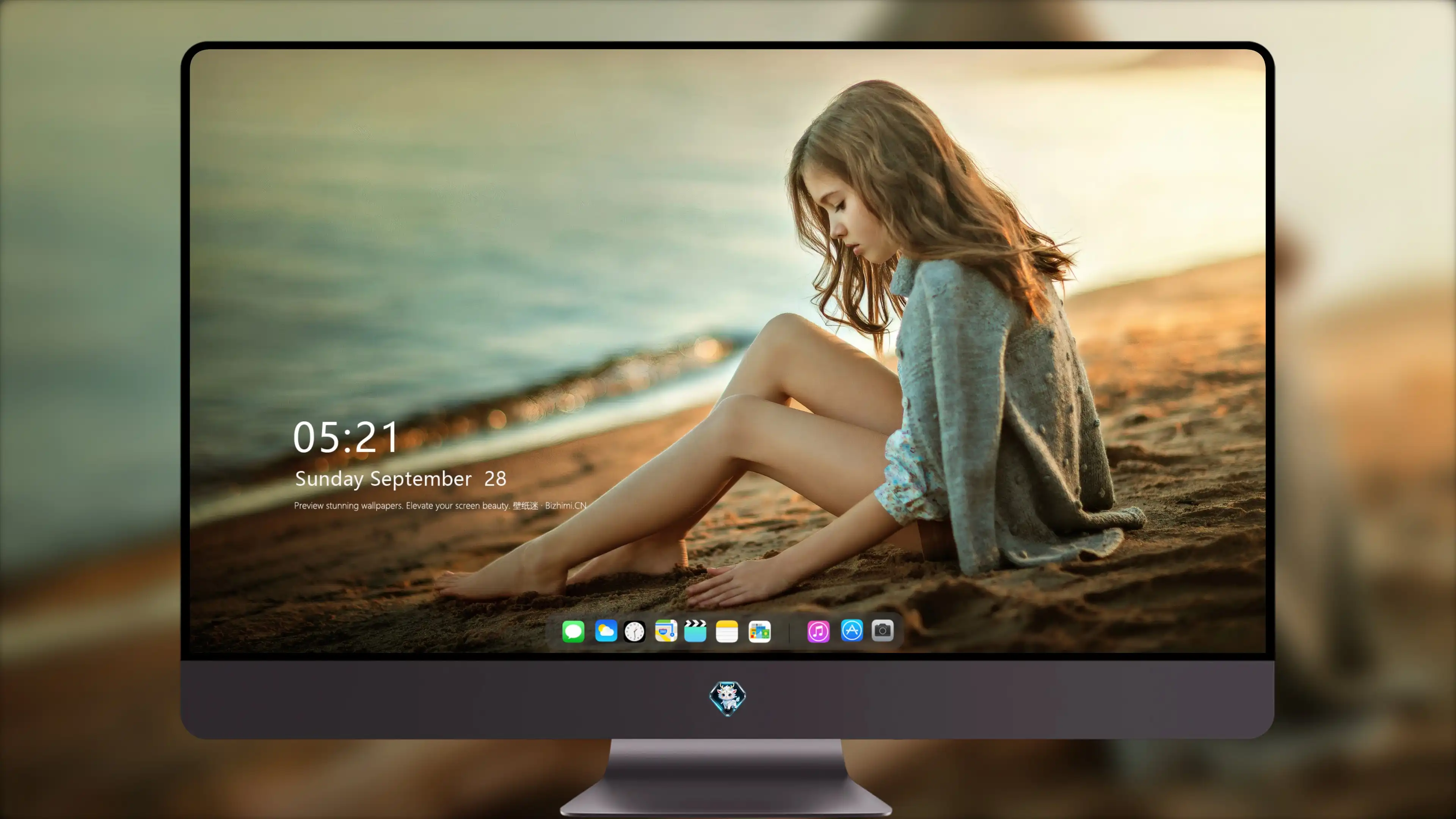Open the App Store from the dock

pos(852,631)
